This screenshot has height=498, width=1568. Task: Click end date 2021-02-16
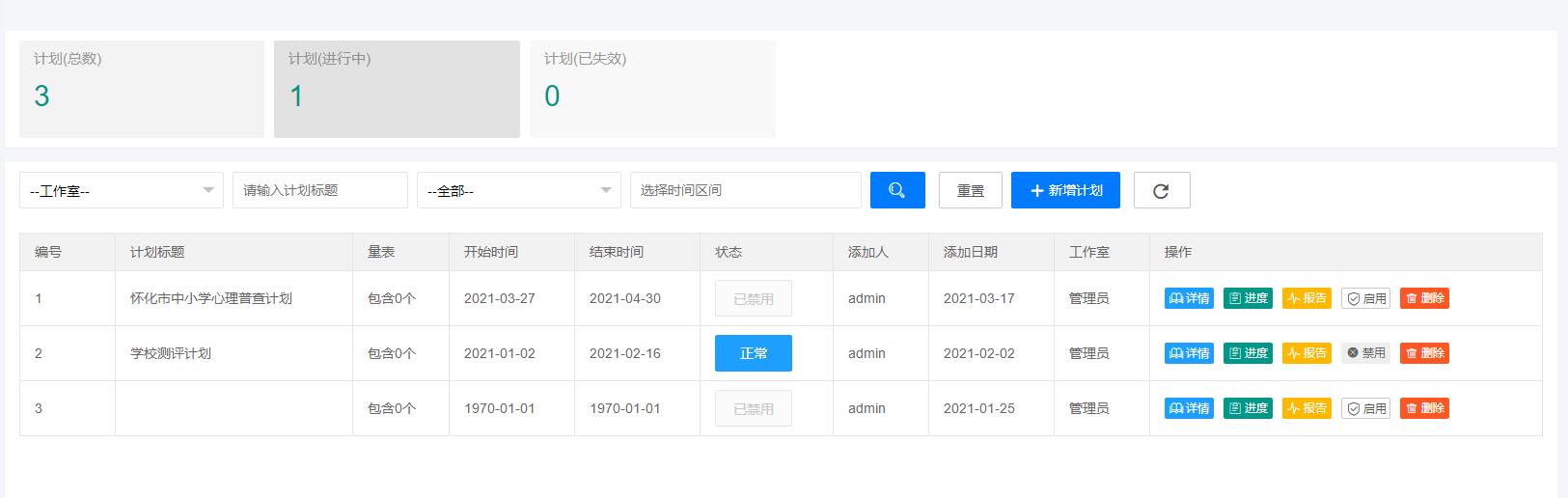pyautogui.click(x=625, y=353)
